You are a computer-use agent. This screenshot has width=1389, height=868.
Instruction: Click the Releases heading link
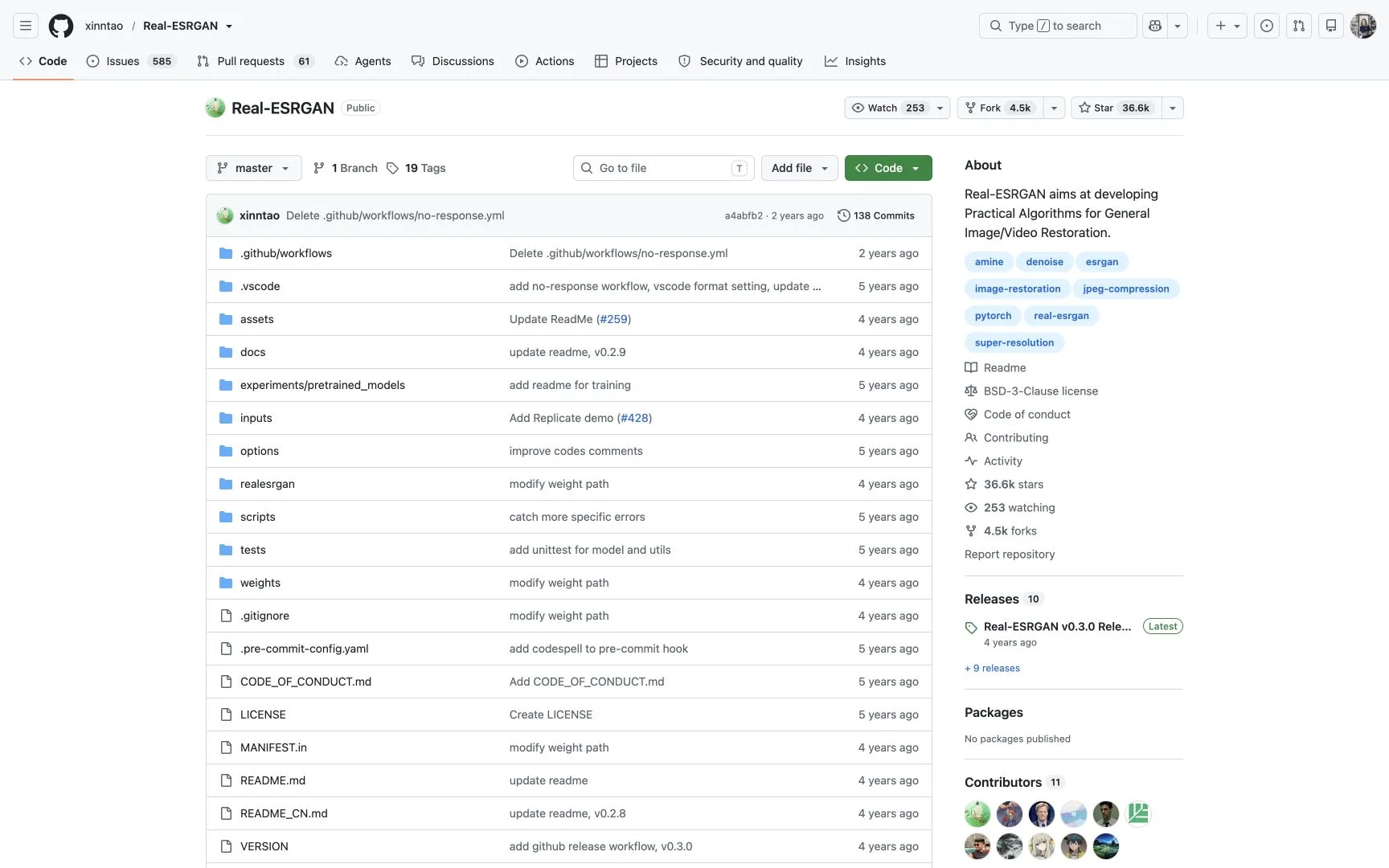click(x=992, y=599)
